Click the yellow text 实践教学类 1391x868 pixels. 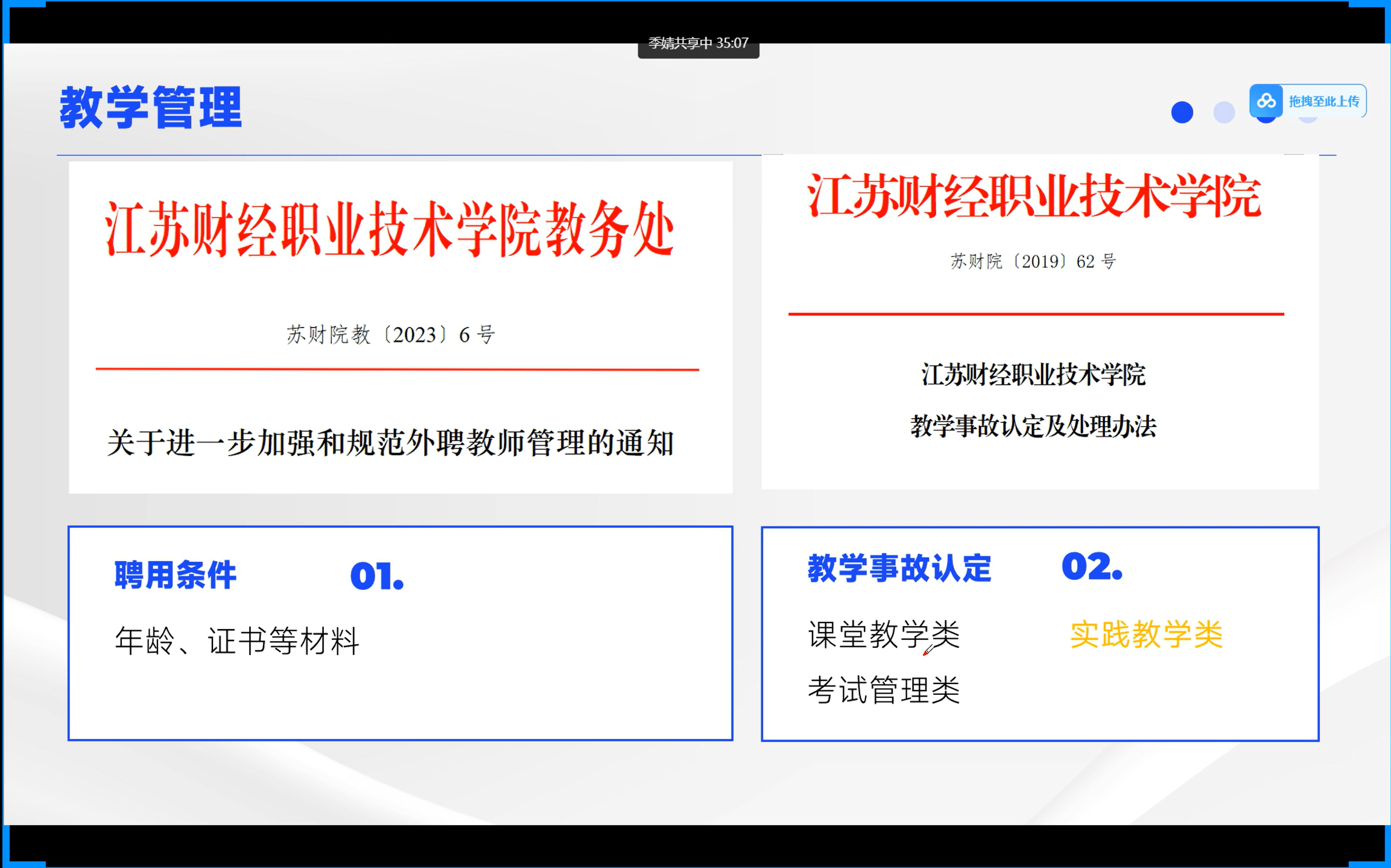coord(1146,635)
